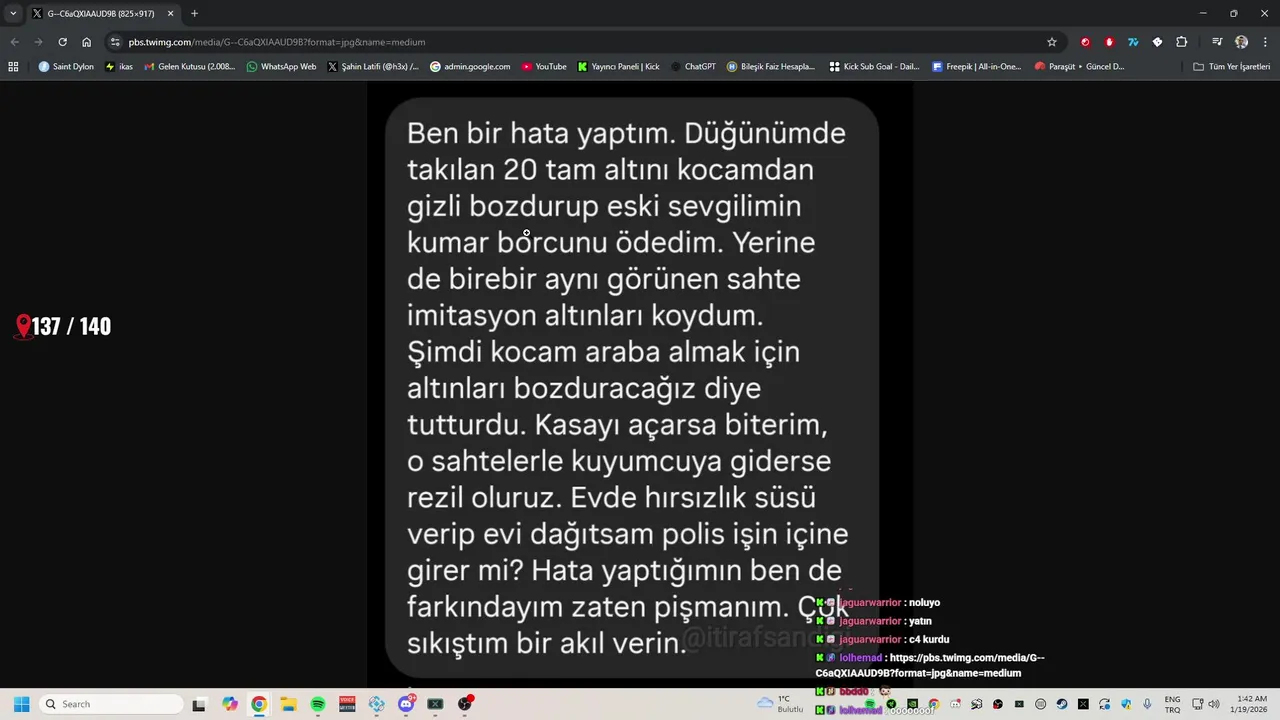This screenshot has height=720, width=1280.
Task: Open the Şahin Latifi X bookmark
Action: point(373,67)
